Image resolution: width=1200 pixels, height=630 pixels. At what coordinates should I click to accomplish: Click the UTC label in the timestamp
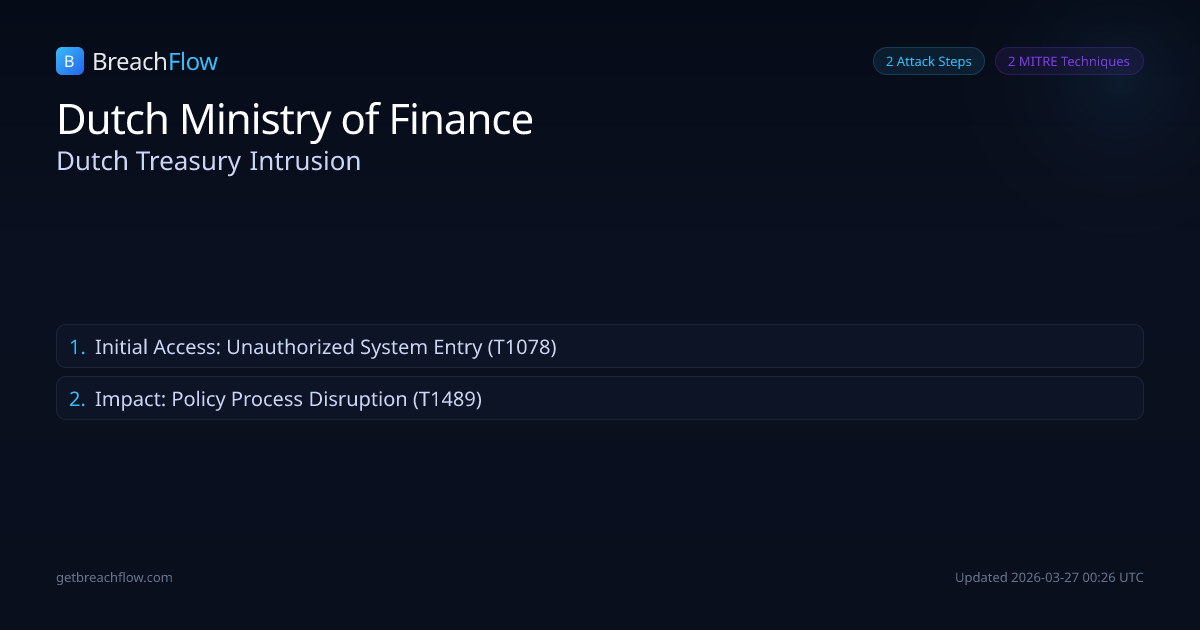coord(1130,577)
